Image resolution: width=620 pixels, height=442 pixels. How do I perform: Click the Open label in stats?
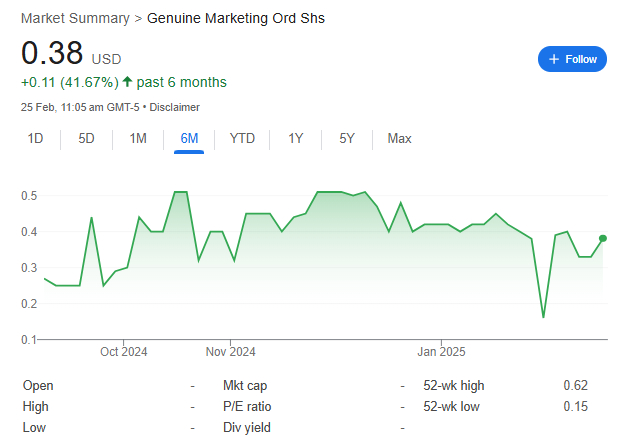coord(38,385)
